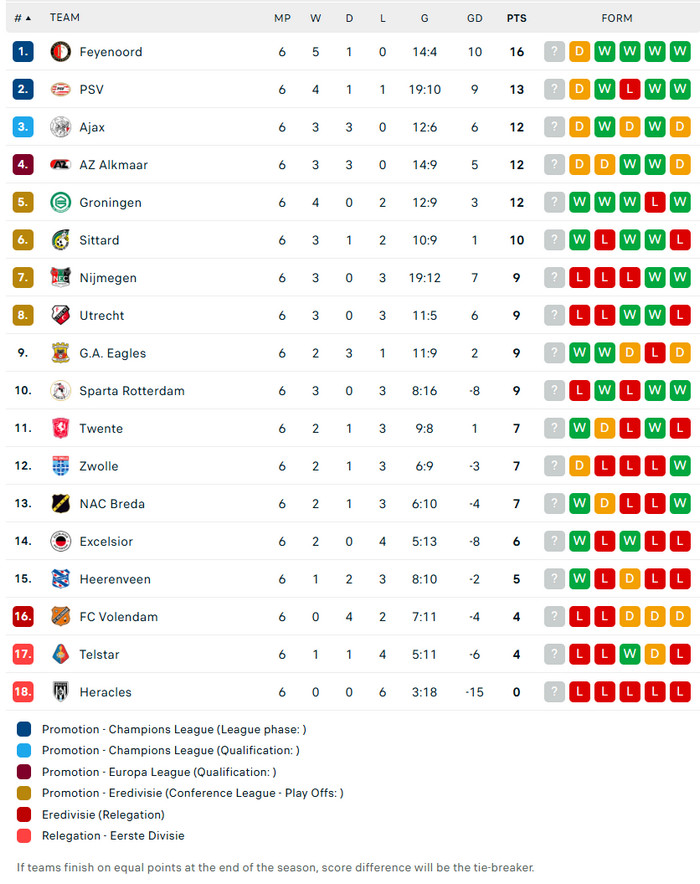Open the FC Volendam team link
This screenshot has width=700, height=884.
[119, 617]
